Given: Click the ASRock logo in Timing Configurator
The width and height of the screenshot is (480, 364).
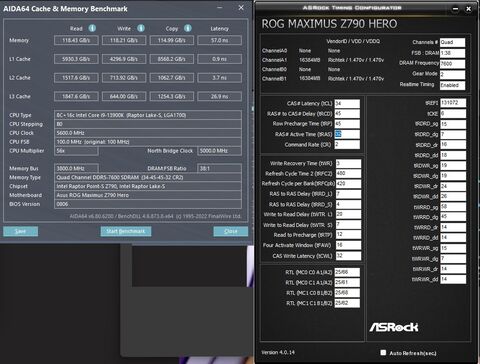Looking at the screenshot, I should point(394,327).
